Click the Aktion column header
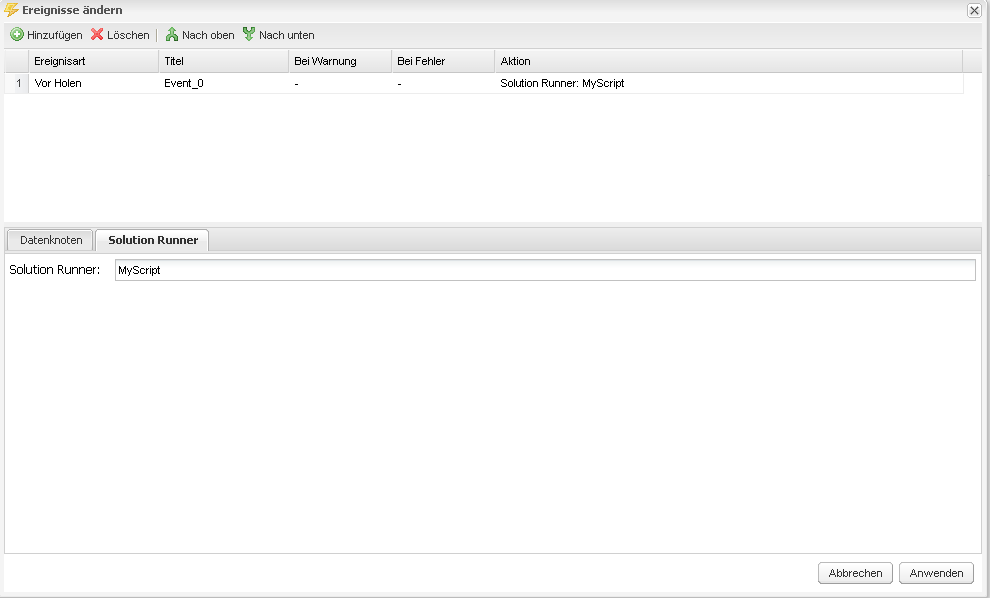Image resolution: width=990 pixels, height=598 pixels. pos(729,61)
